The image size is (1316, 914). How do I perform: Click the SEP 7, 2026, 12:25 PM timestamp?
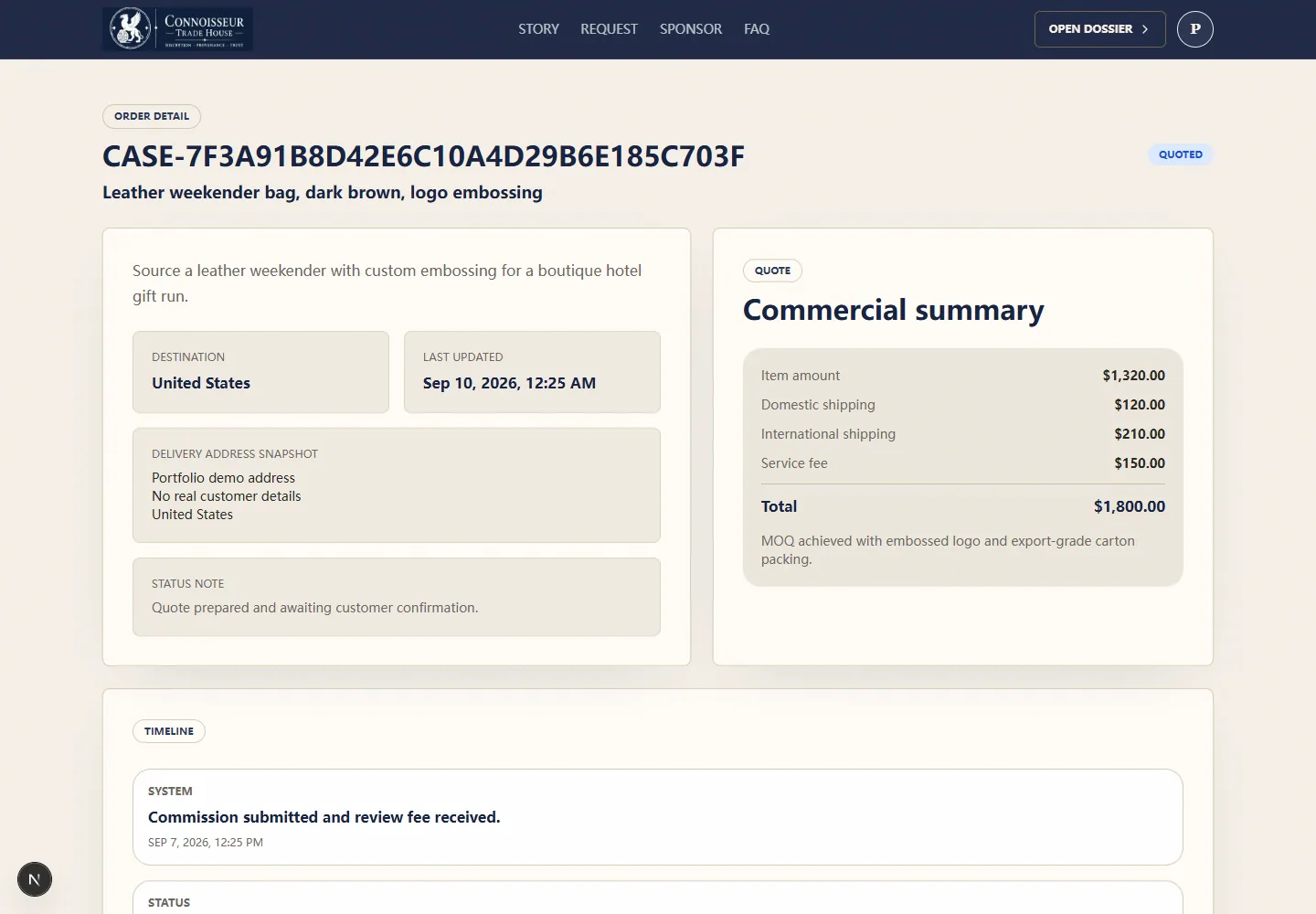(206, 843)
